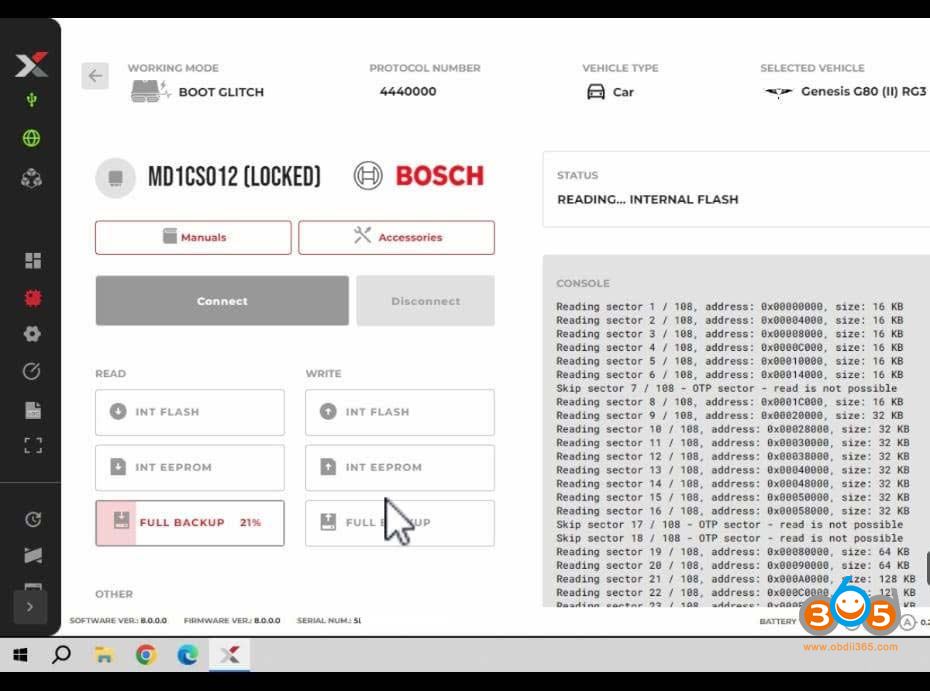Screen dimensions: 930x691
Task: Click the circular gauge icon in sidebar
Action: click(32, 371)
